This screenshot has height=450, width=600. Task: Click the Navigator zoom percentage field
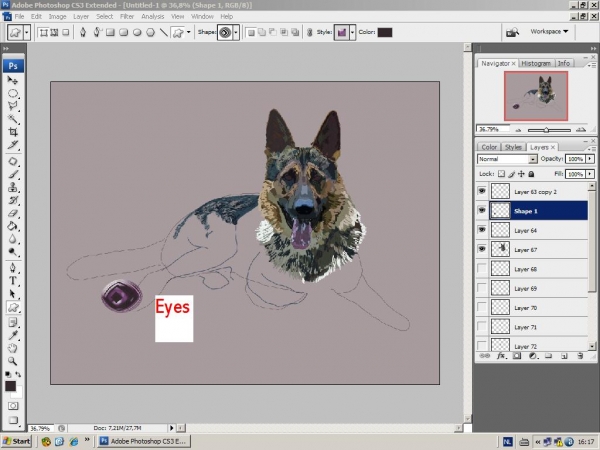coord(493,129)
